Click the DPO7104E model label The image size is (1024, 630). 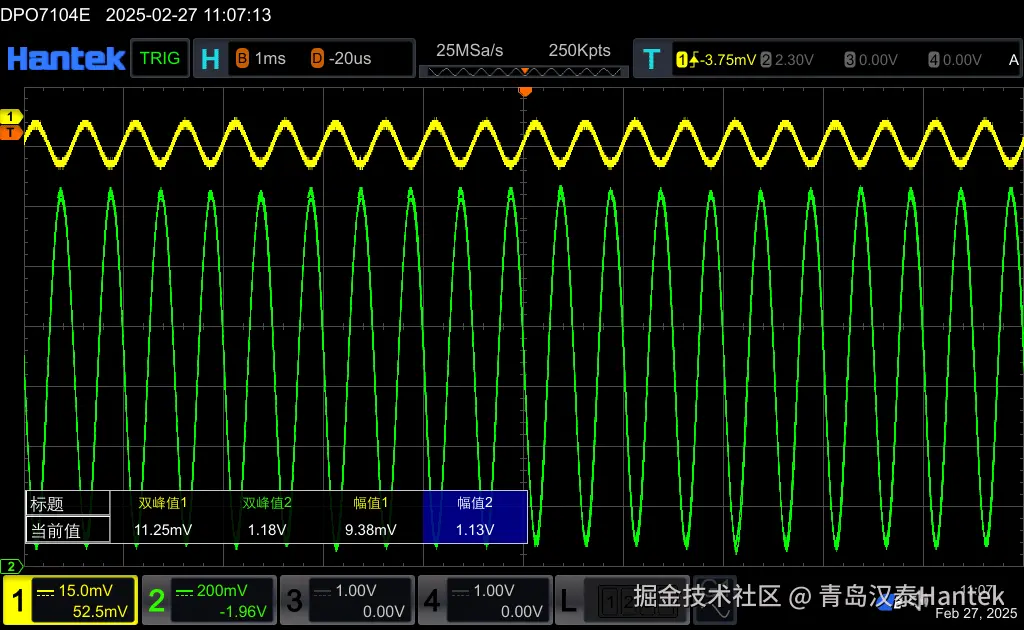click(x=45, y=14)
